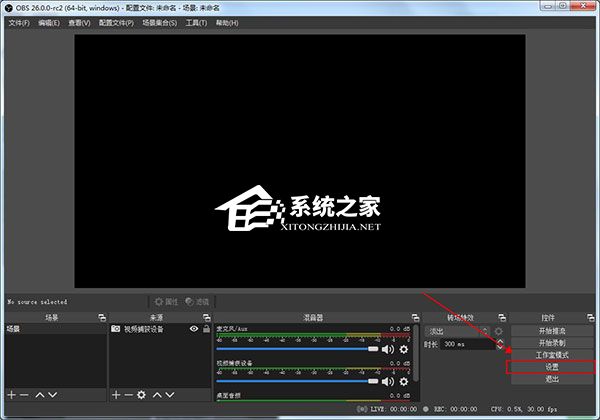Enable 工作室模式 studio mode
The height and width of the screenshot is (420, 600).
552,355
